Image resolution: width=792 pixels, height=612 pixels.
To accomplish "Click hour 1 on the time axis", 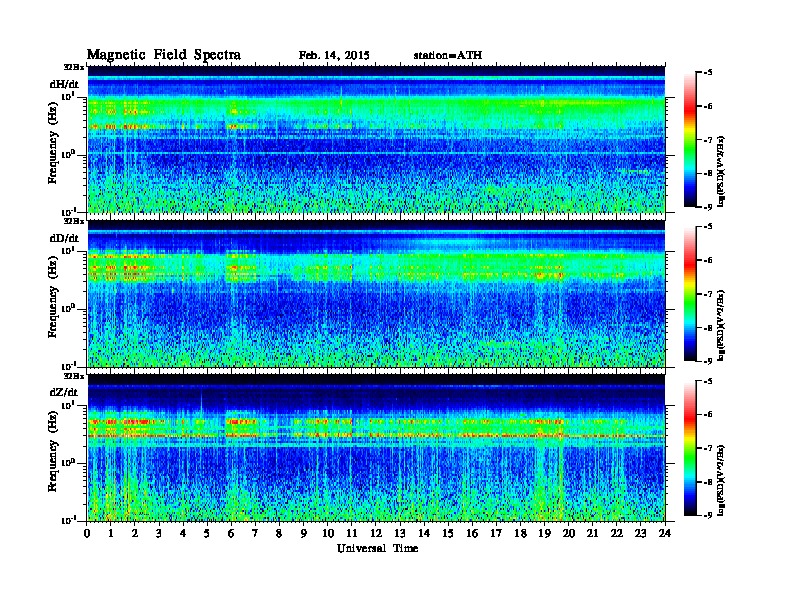I will [111, 533].
